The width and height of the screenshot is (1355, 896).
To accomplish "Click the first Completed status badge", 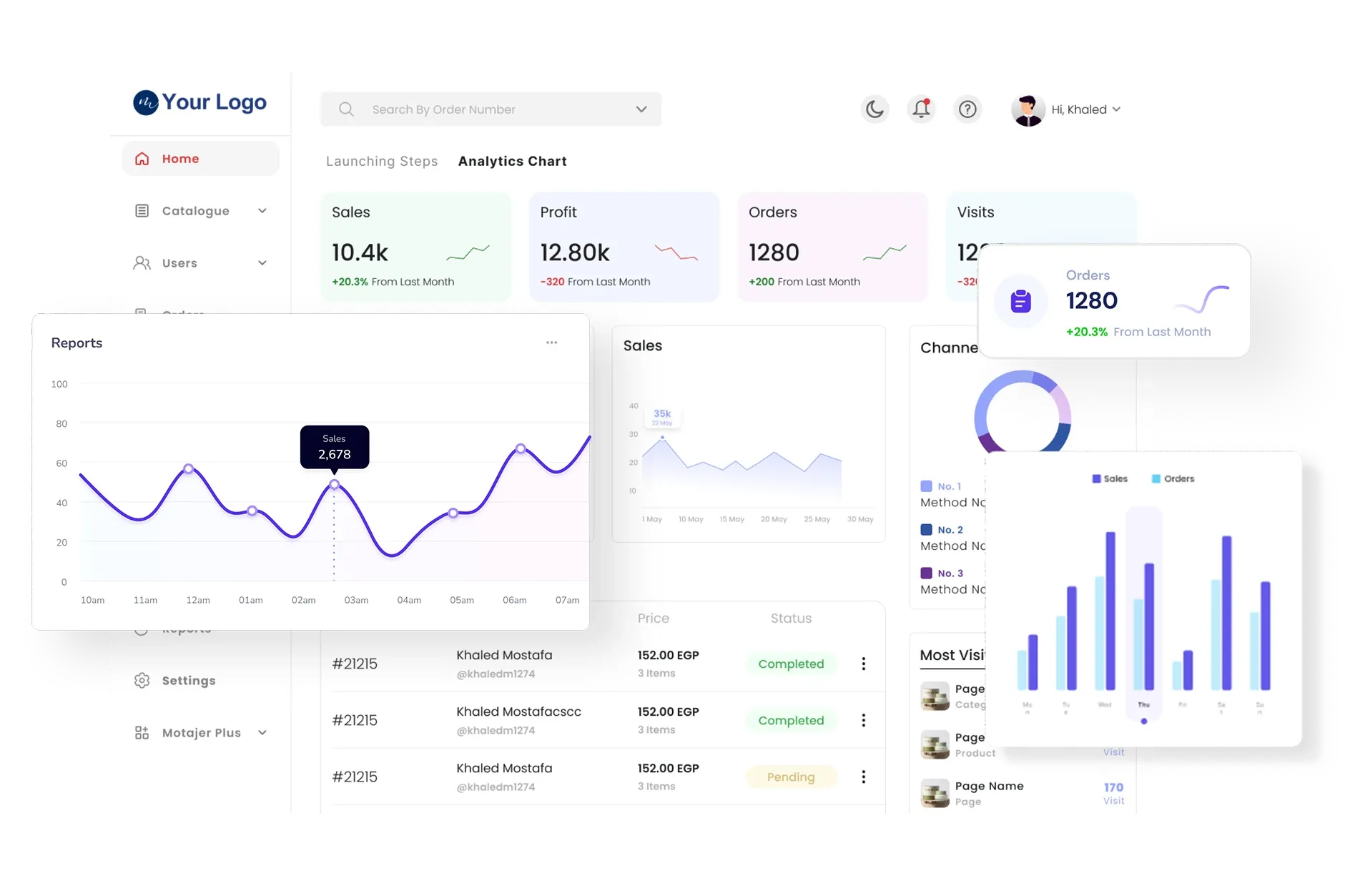I will point(790,664).
